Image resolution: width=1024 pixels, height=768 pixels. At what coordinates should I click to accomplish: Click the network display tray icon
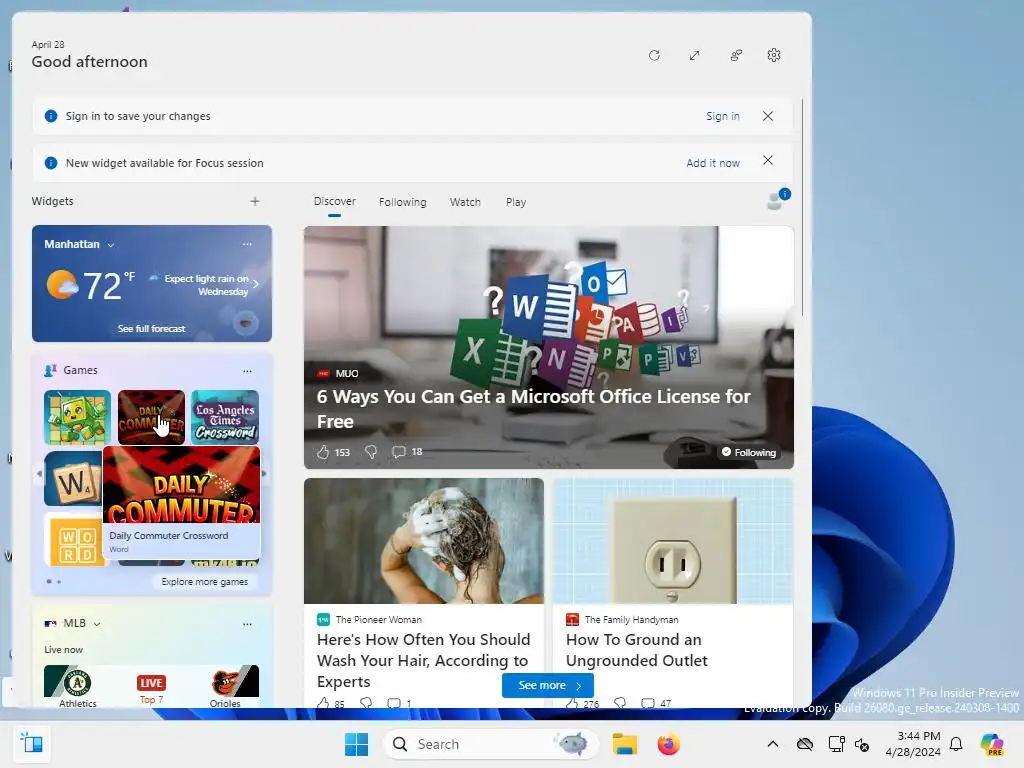point(836,744)
